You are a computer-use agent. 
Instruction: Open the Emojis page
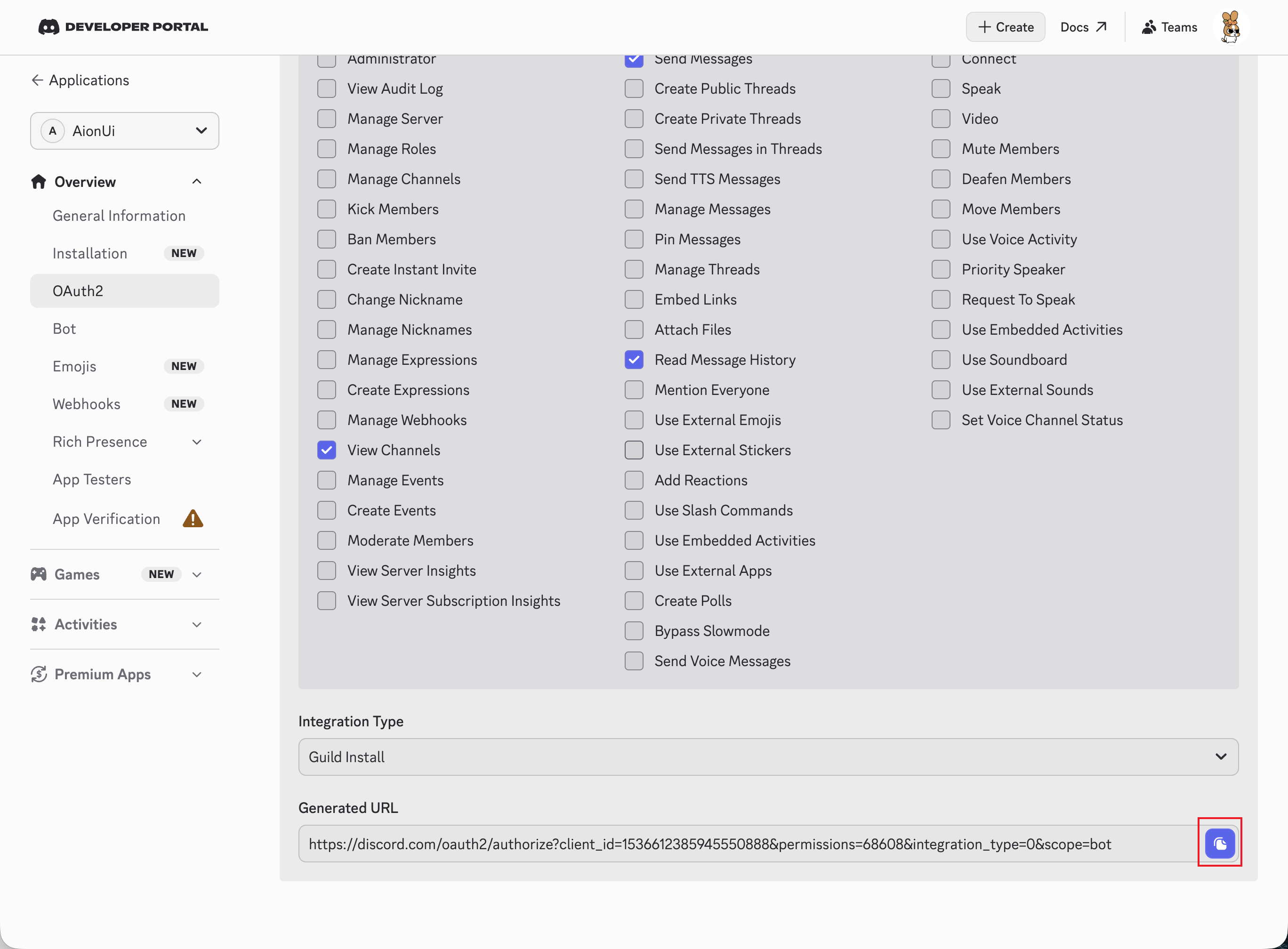(x=74, y=366)
